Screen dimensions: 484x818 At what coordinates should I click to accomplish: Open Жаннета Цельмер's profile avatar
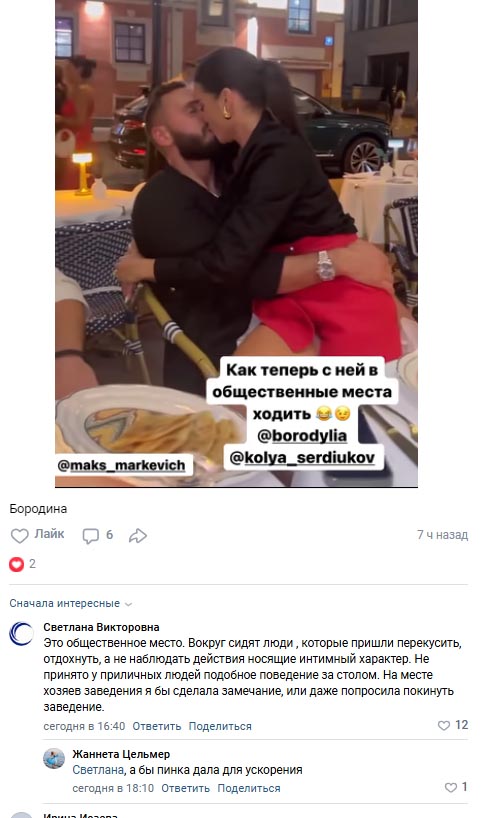(x=54, y=759)
